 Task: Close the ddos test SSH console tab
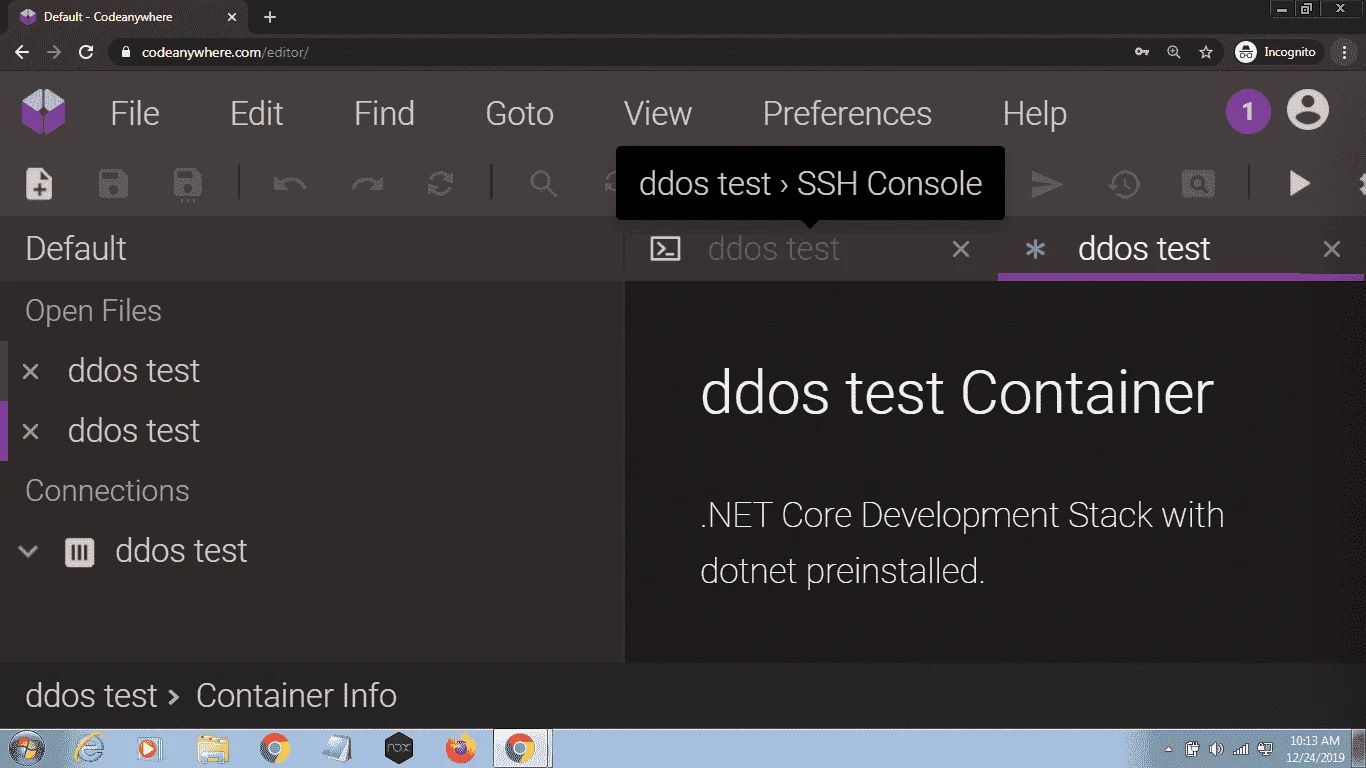tap(961, 249)
